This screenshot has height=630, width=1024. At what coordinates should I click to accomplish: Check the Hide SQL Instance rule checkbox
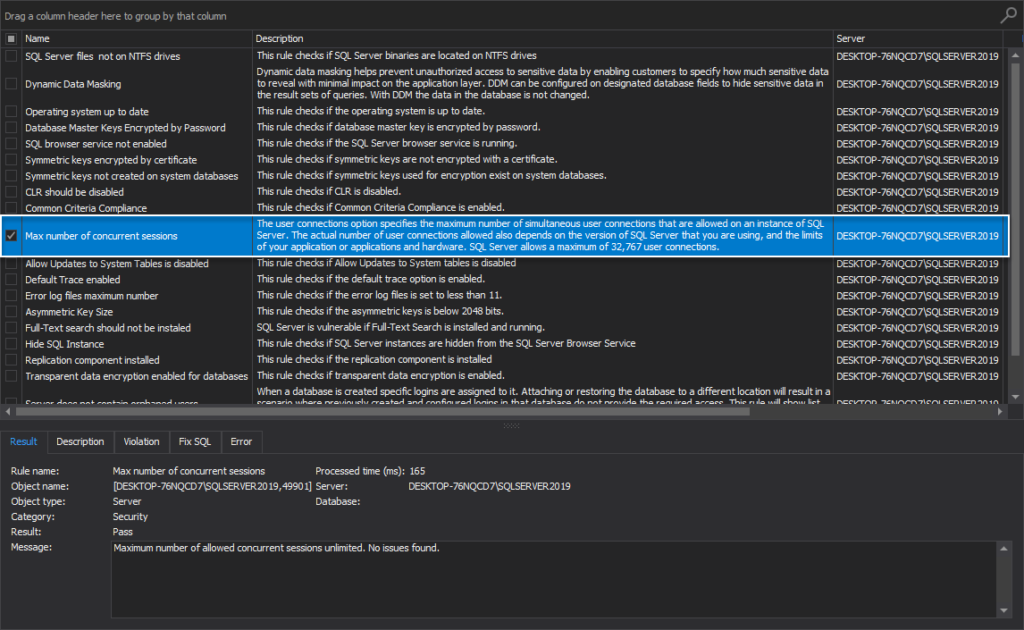[9, 343]
